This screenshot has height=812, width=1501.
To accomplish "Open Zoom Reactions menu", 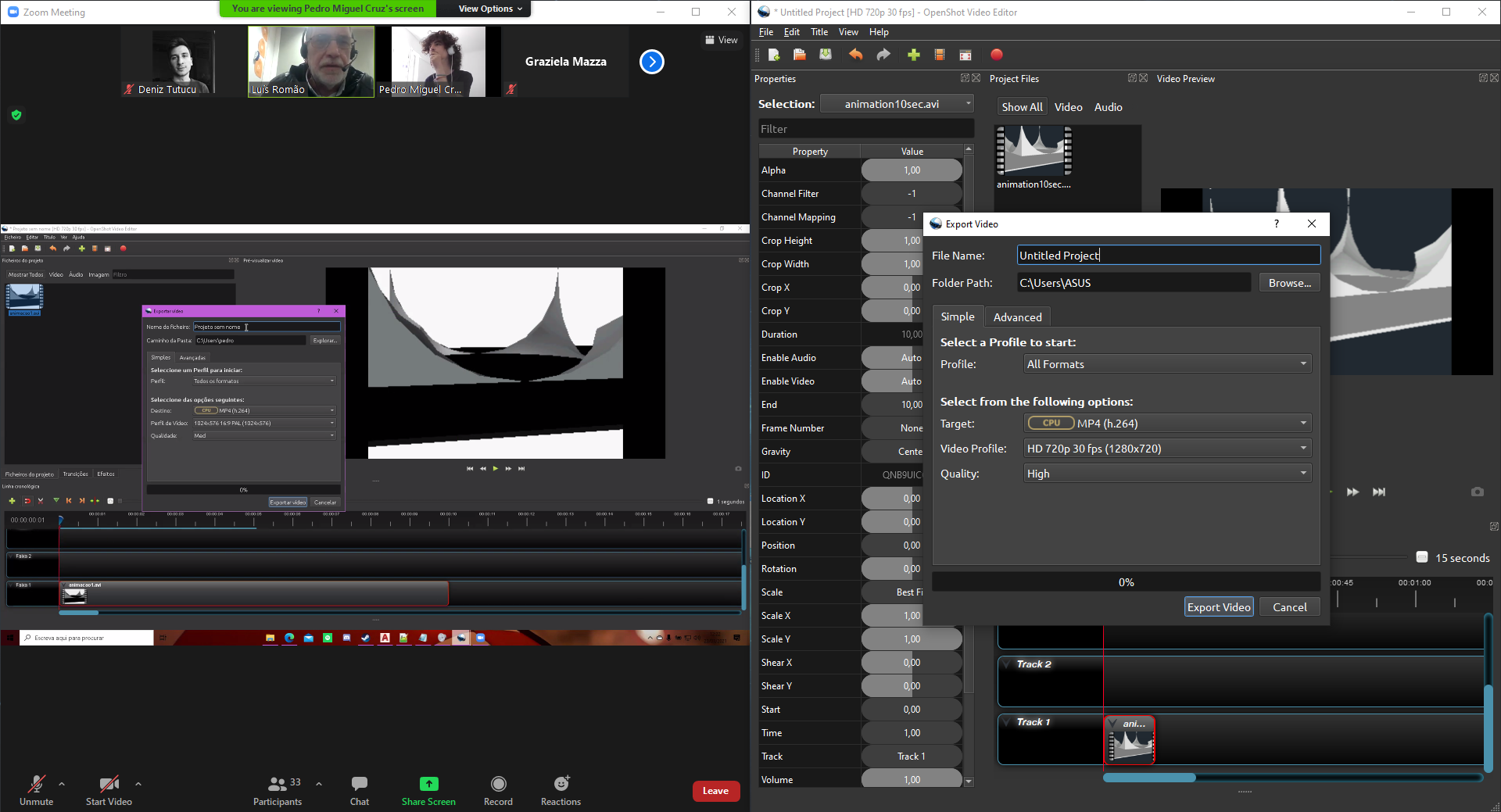I will (x=561, y=790).
